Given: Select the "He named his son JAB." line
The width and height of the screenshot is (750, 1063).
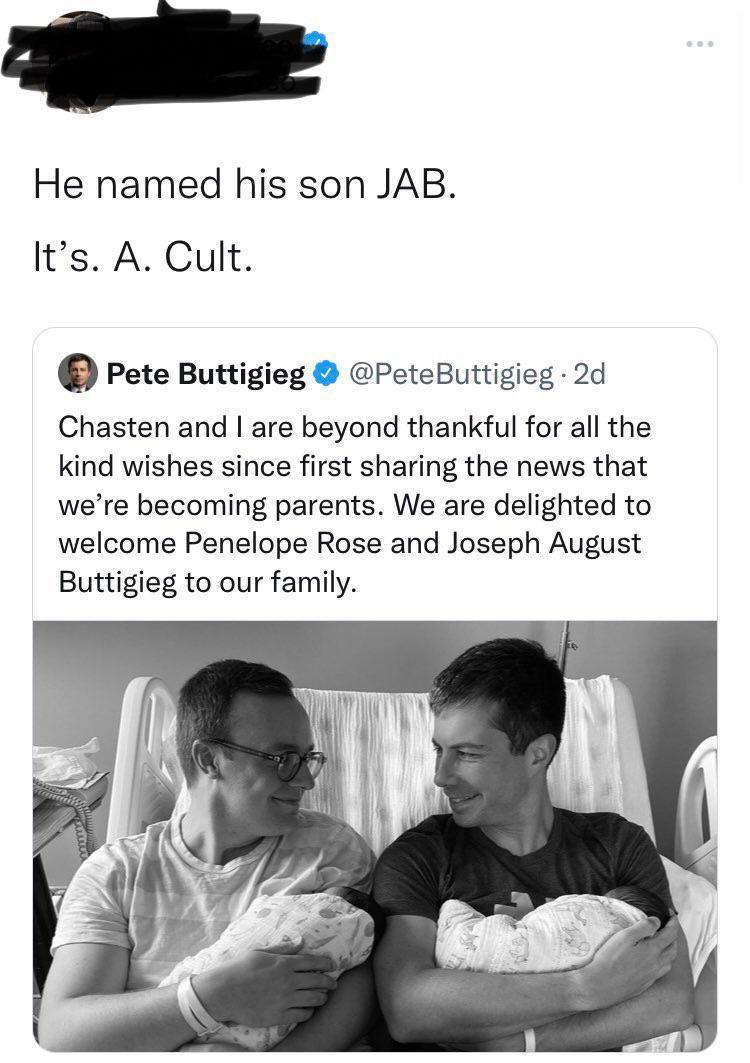Looking at the screenshot, I should 245,185.
